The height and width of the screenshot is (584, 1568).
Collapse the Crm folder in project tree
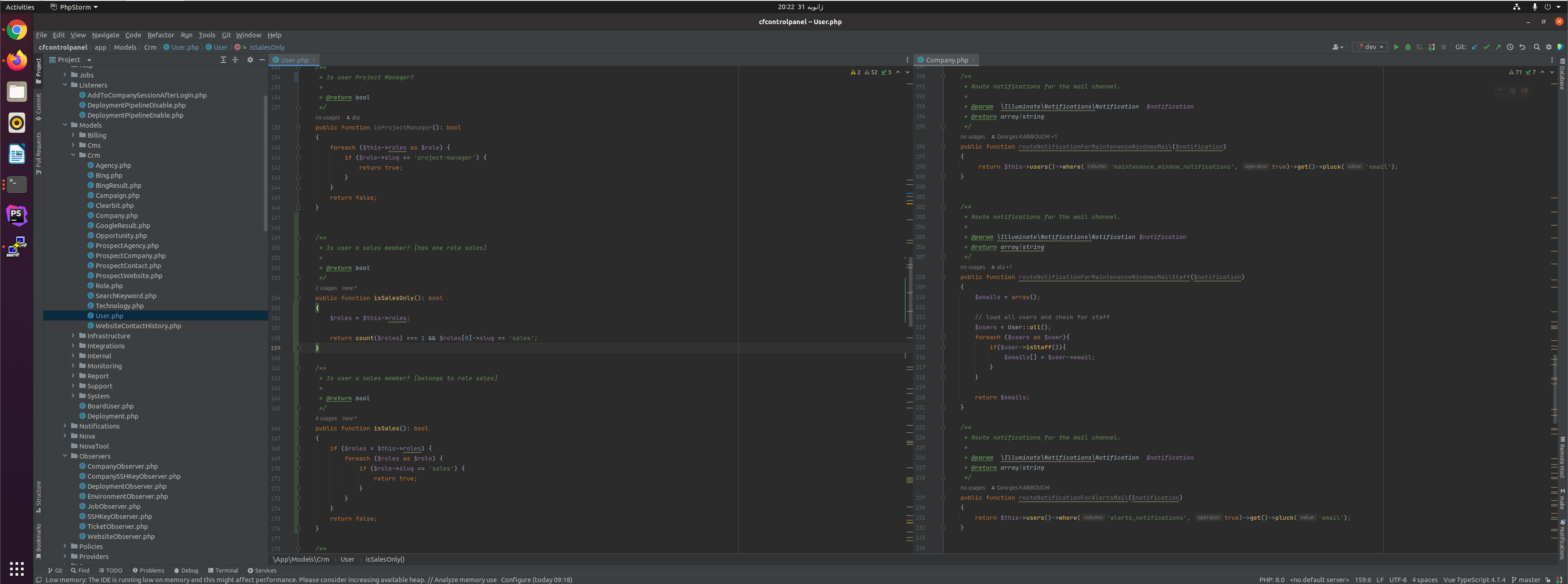pyautogui.click(x=73, y=155)
